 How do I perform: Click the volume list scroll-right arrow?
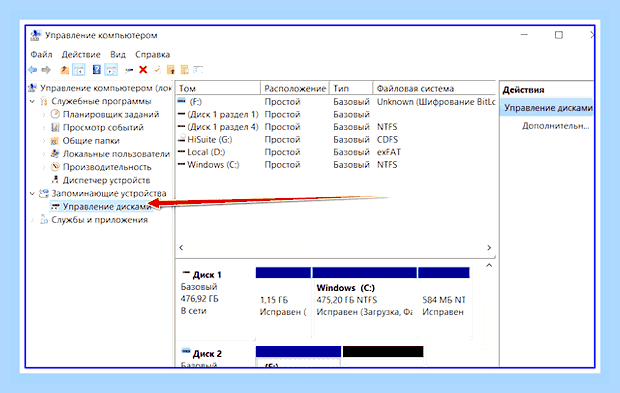(489, 248)
